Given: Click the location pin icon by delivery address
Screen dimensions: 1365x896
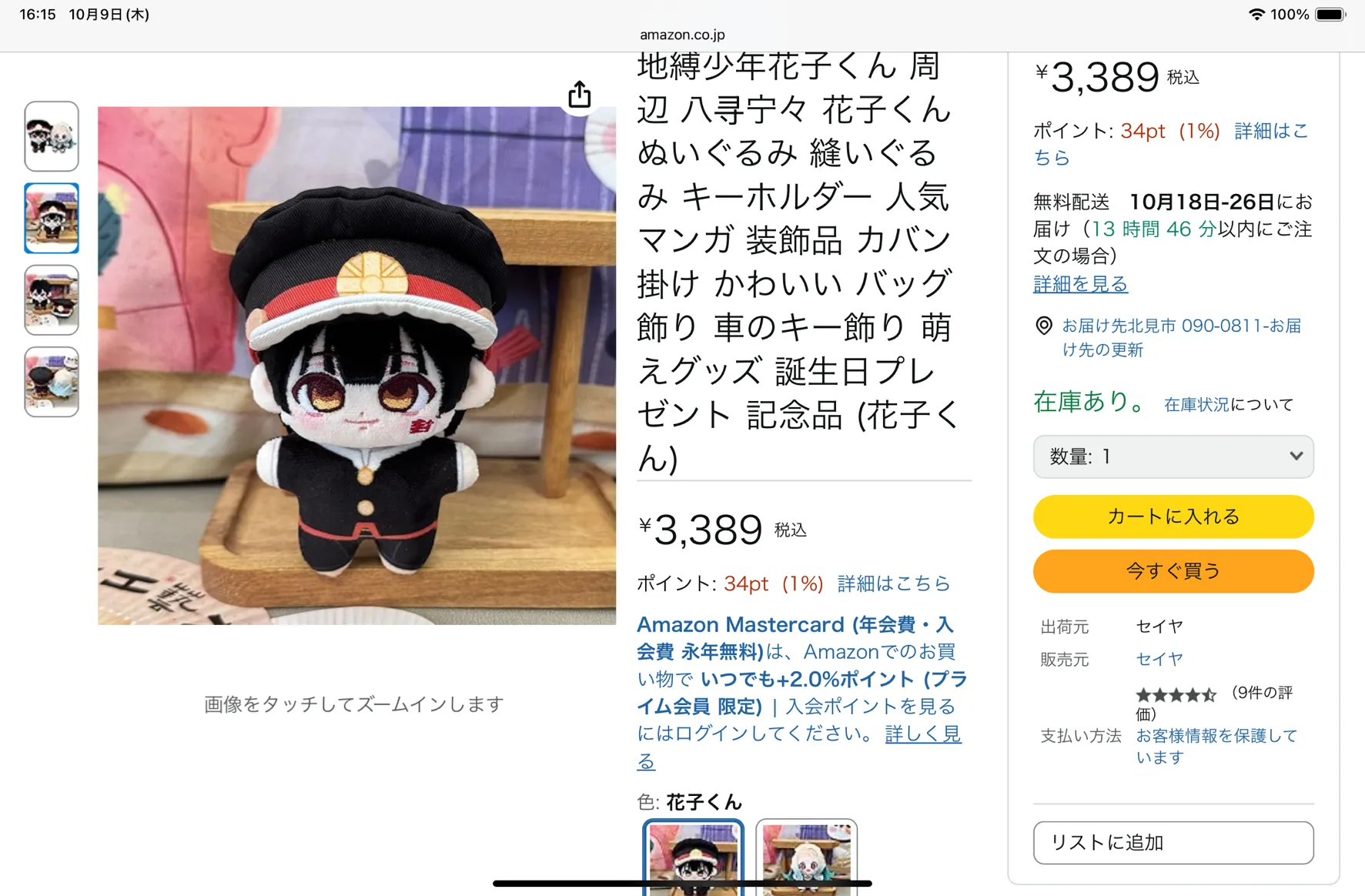Looking at the screenshot, I should click(x=1043, y=326).
